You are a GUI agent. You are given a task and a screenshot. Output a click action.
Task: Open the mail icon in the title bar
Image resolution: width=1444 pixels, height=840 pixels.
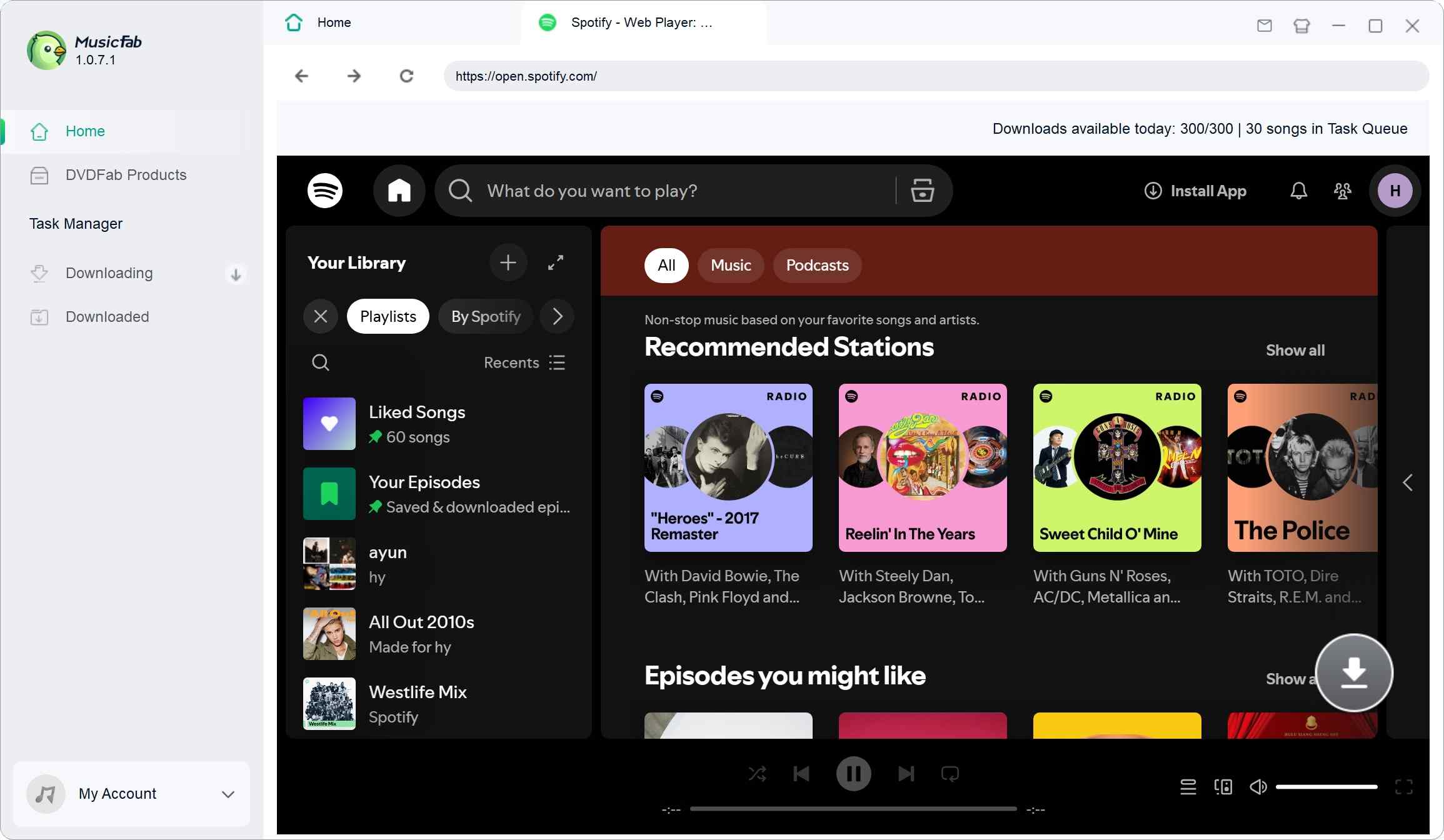(1264, 26)
